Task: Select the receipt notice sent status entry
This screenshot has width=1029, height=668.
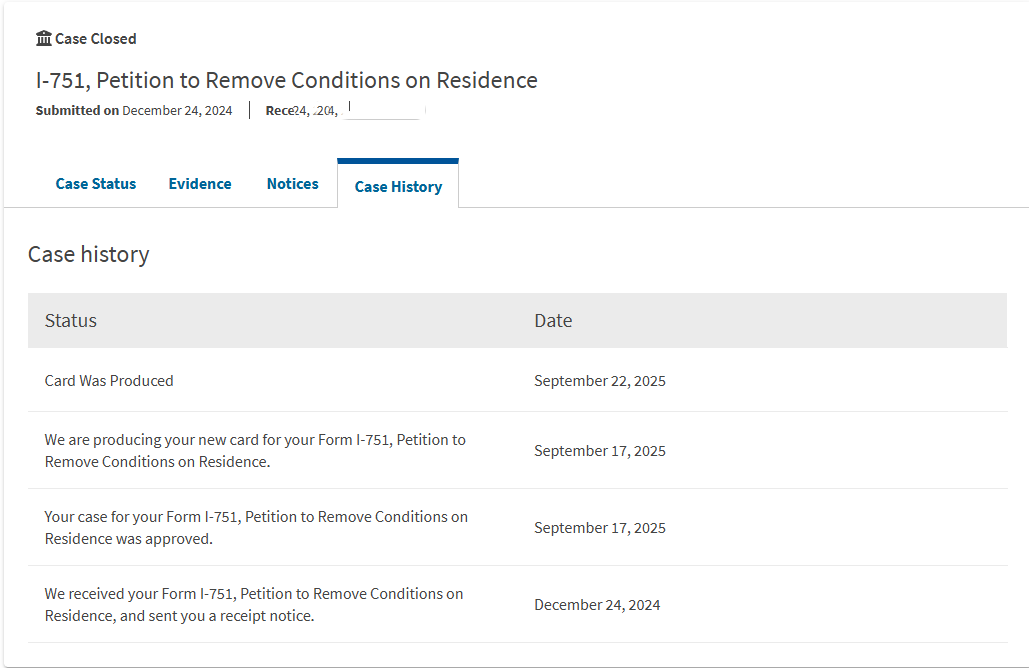Action: tap(254, 604)
